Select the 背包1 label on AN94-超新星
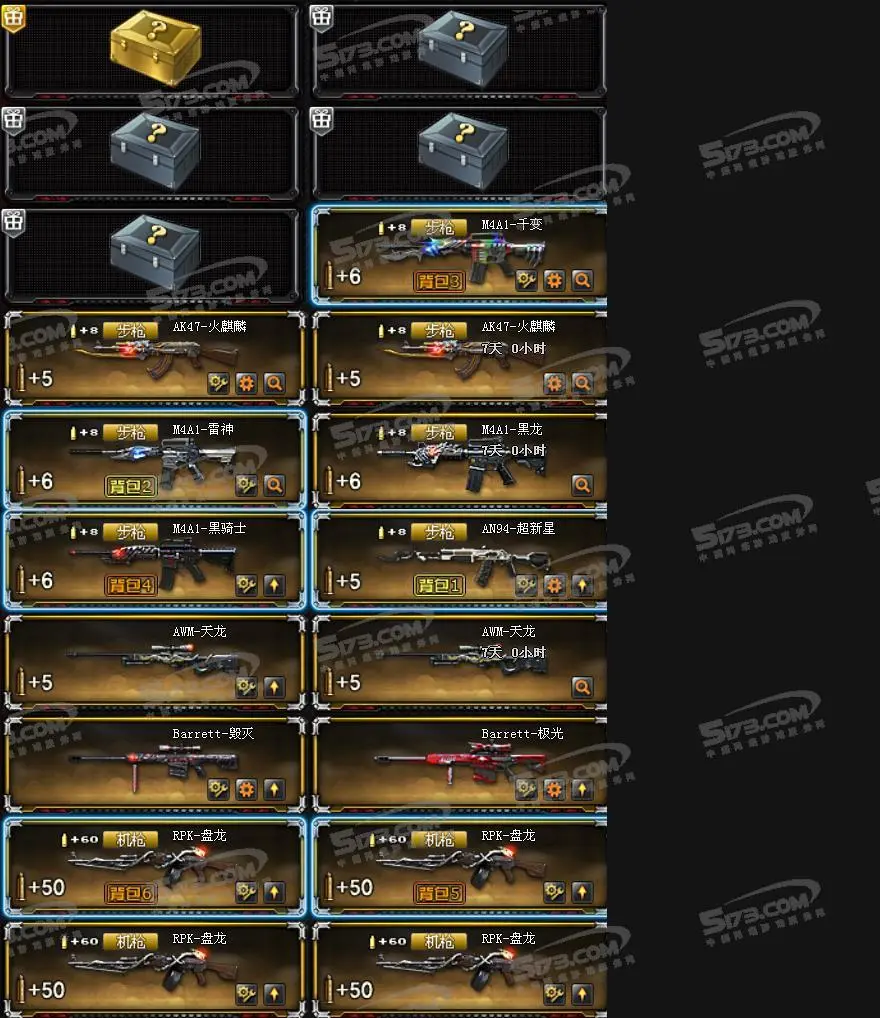The height and width of the screenshot is (1018, 880). [x=438, y=586]
